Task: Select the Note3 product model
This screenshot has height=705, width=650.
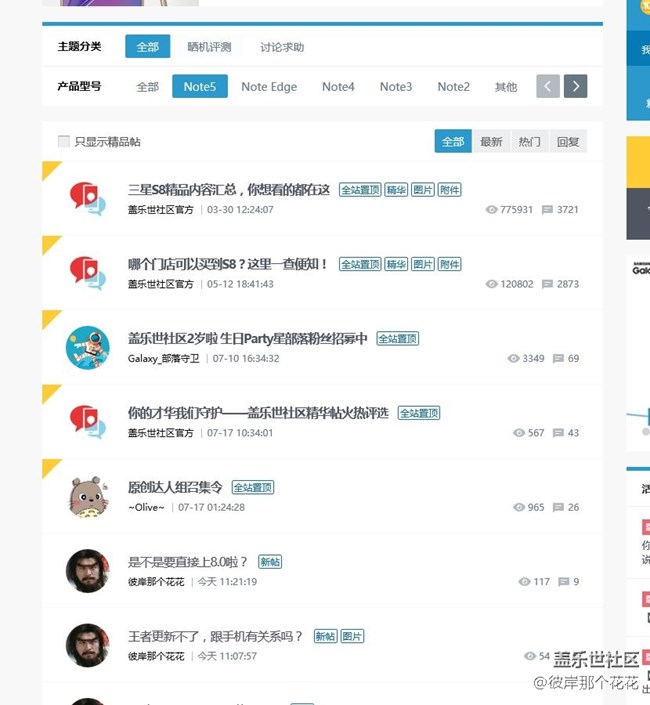Action: click(x=396, y=86)
